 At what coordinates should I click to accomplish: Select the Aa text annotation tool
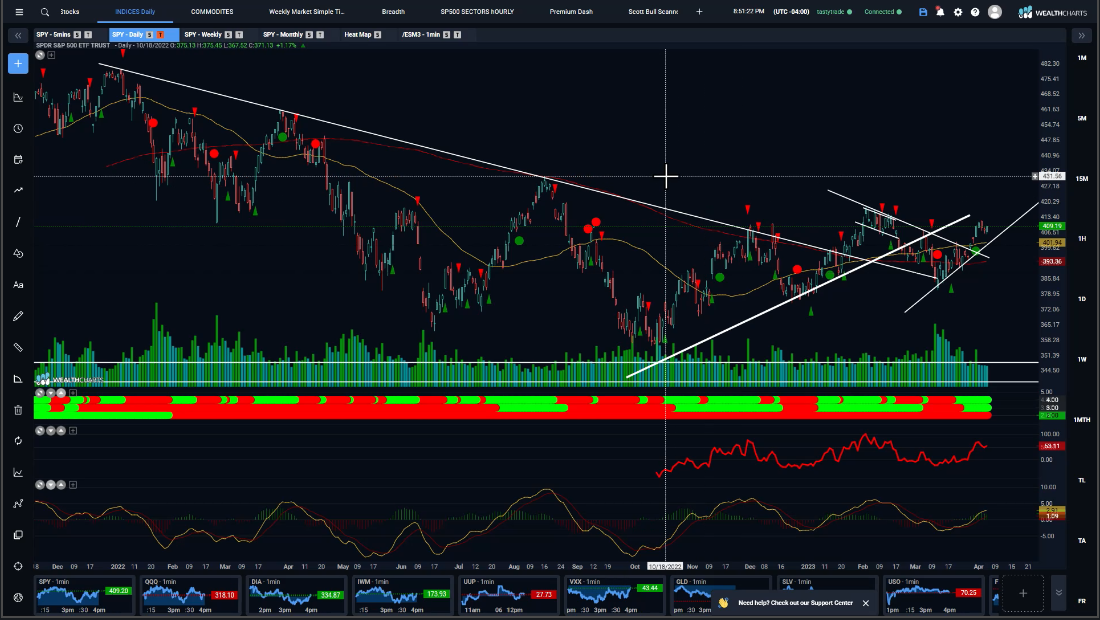pos(18,285)
